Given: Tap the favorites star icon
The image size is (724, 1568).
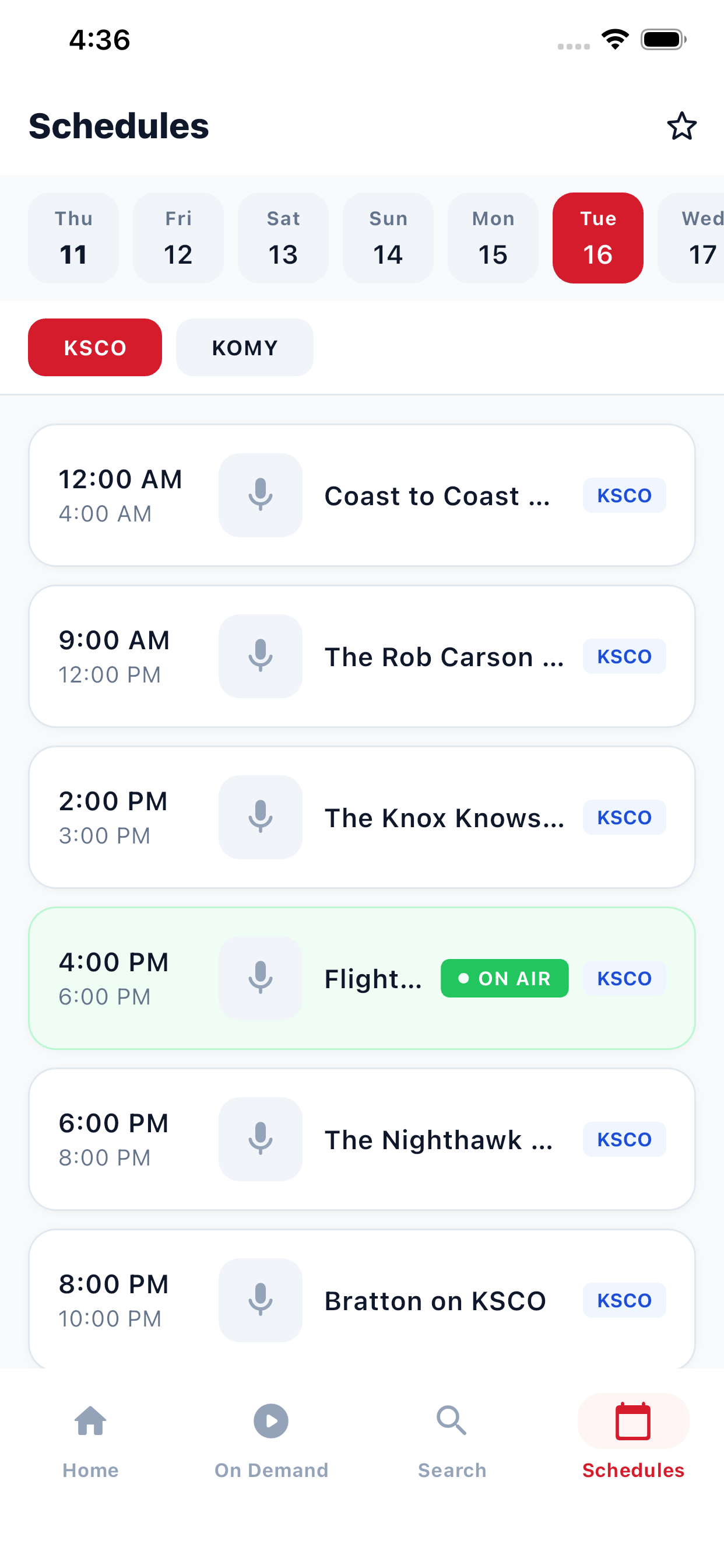Looking at the screenshot, I should [681, 126].
